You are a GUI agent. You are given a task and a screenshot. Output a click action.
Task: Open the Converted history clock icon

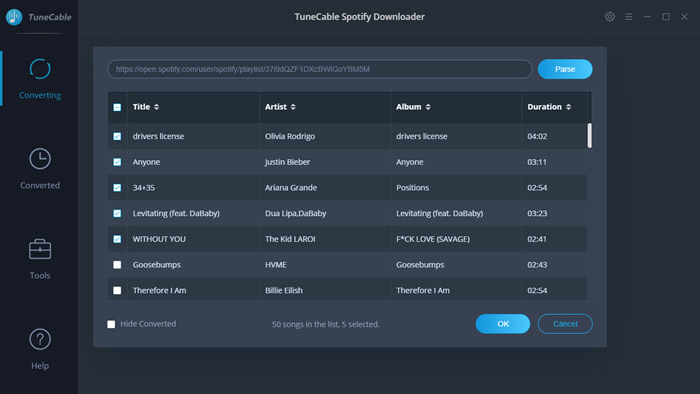pos(40,159)
